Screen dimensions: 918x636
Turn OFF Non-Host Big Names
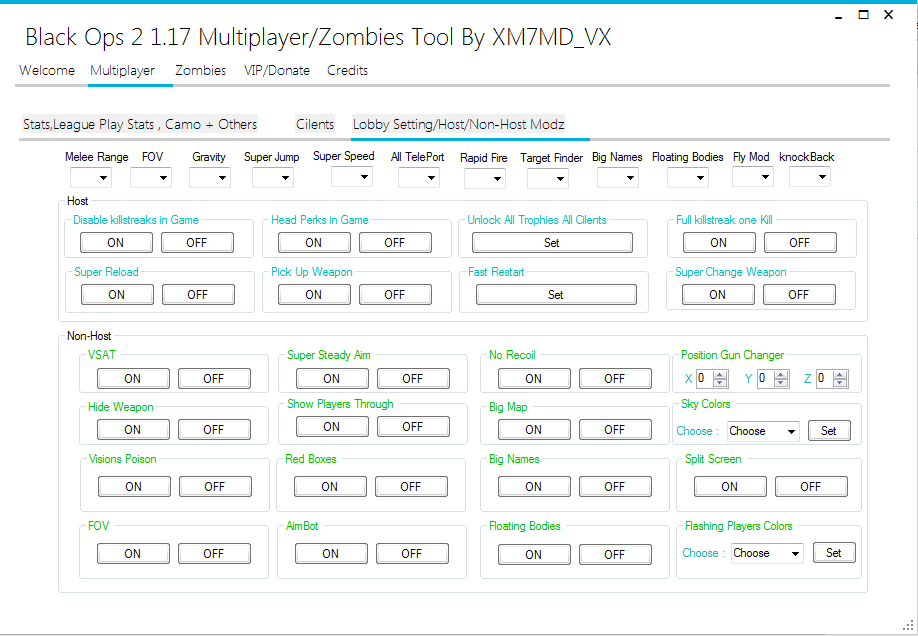tap(615, 486)
